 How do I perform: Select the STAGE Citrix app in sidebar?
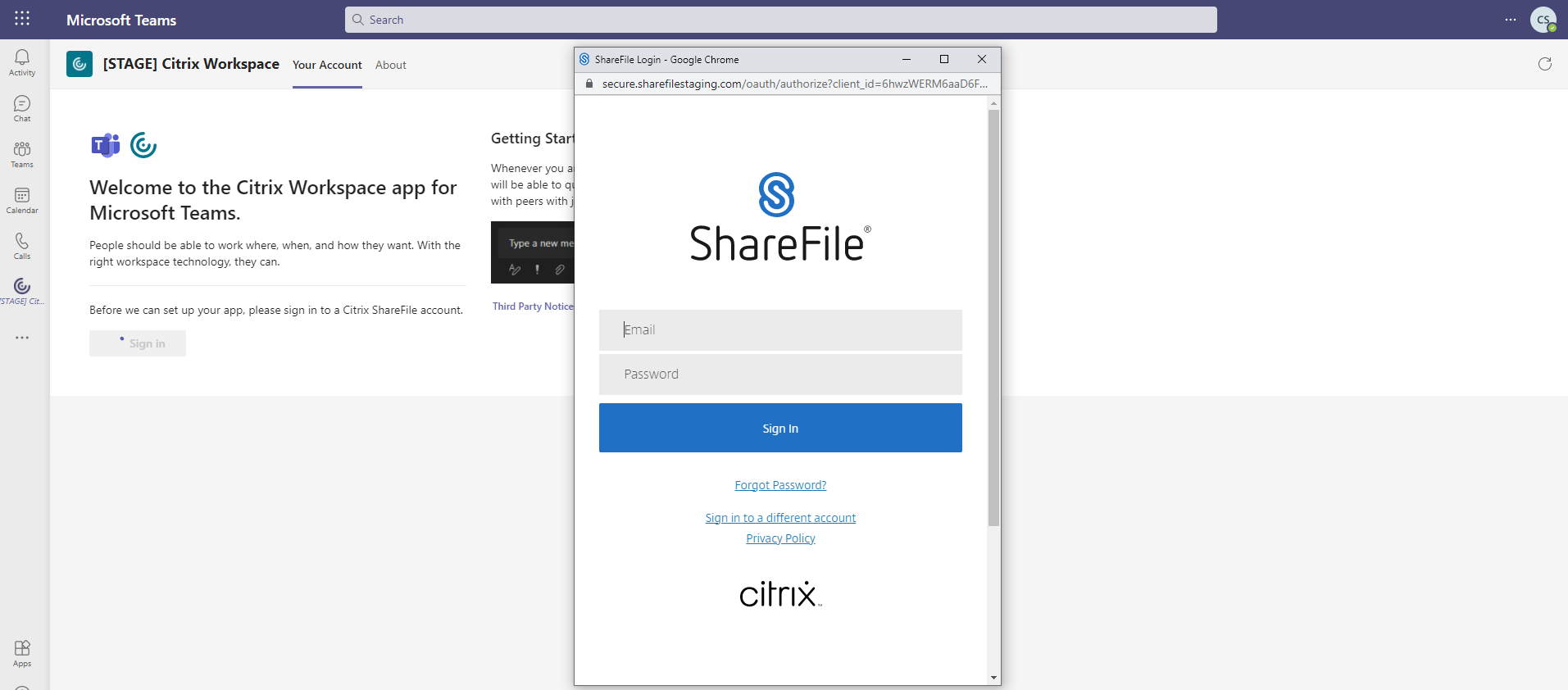tap(22, 291)
